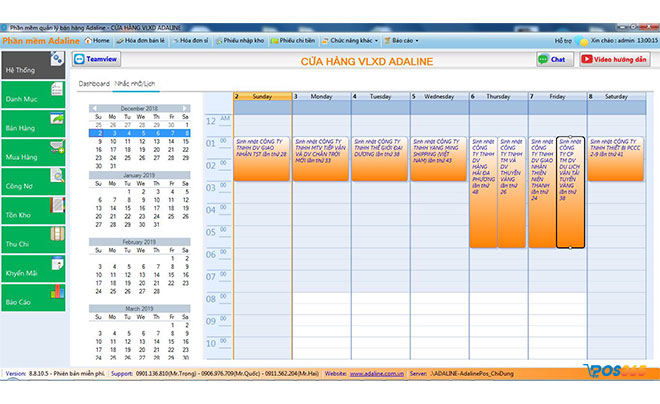Switch to the Dashboard tab
660x404 pixels.
[94, 84]
